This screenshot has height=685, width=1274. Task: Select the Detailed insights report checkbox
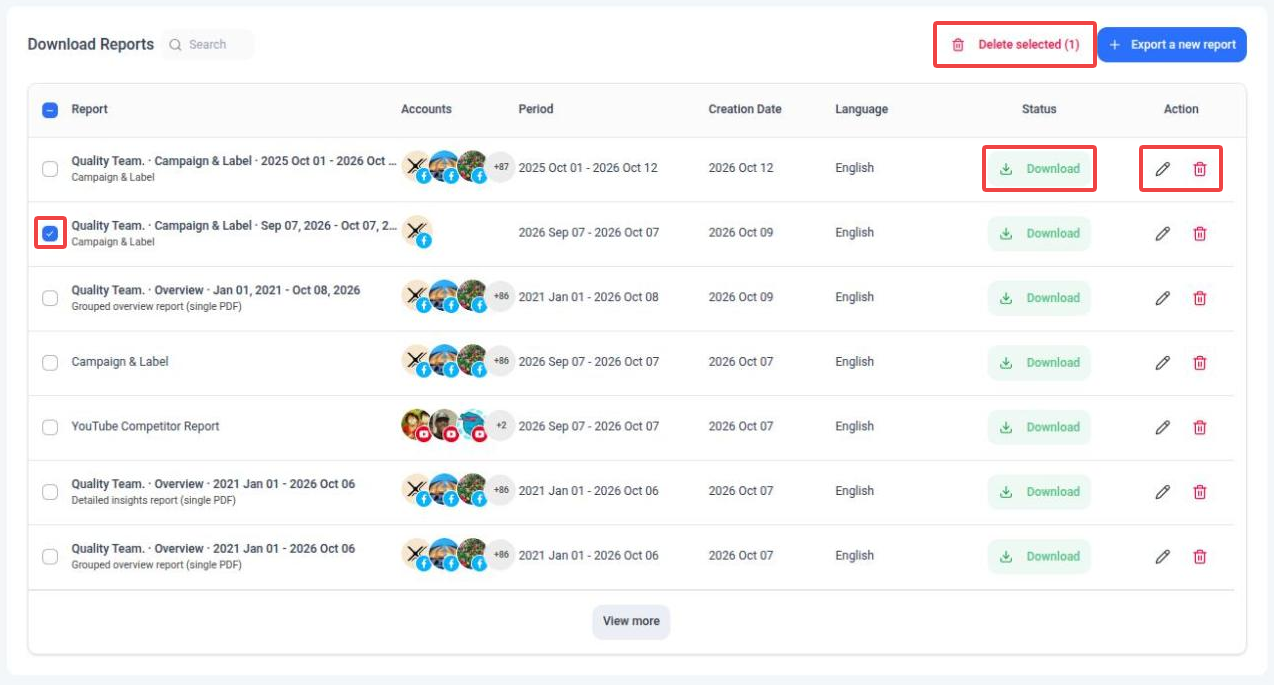tap(50, 491)
